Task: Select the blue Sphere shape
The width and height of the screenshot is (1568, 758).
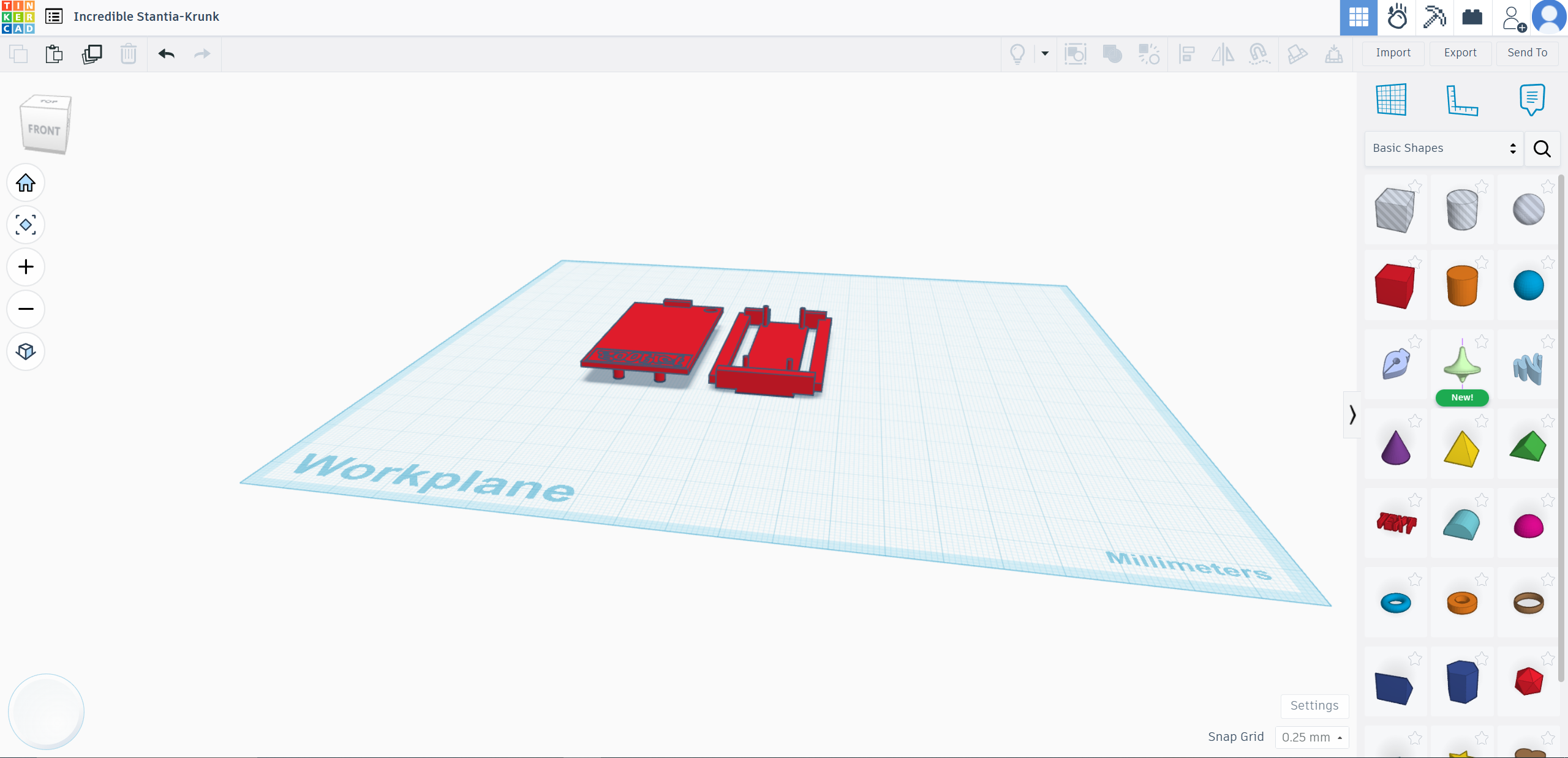Action: pos(1528,285)
